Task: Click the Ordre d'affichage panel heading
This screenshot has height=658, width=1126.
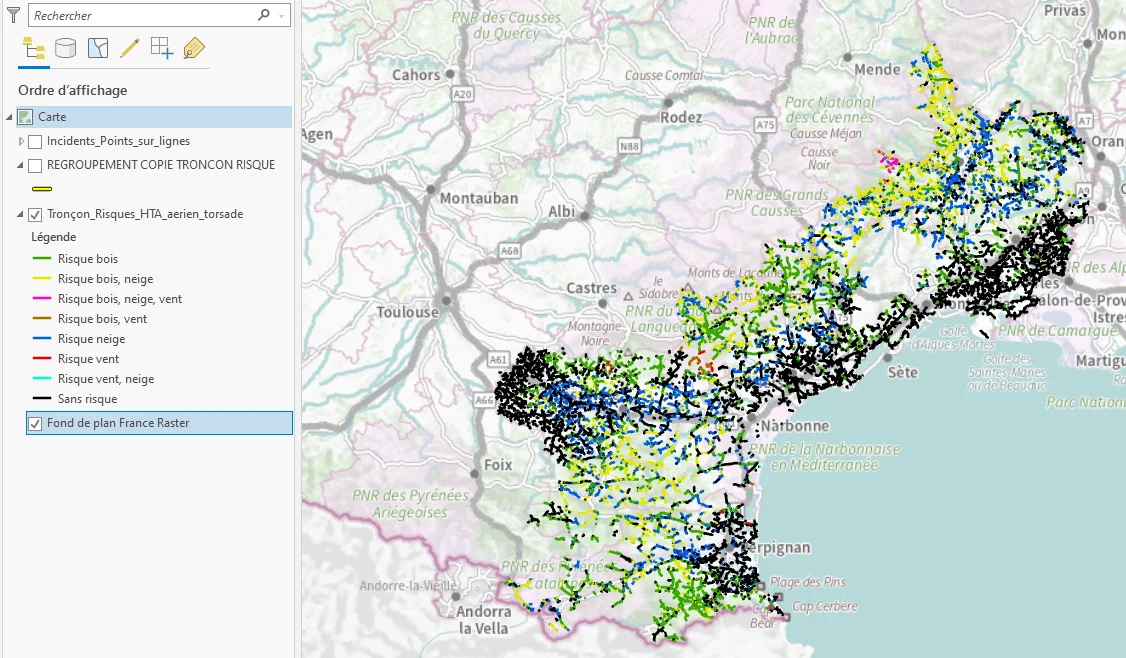Action: [73, 91]
